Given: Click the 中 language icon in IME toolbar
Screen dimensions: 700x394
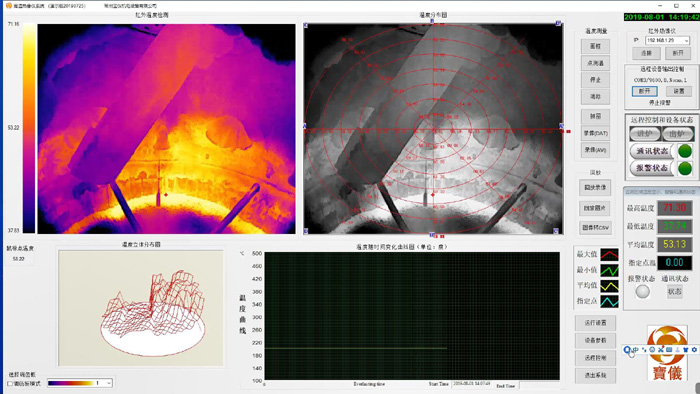Looking at the screenshot, I should click(636, 350).
